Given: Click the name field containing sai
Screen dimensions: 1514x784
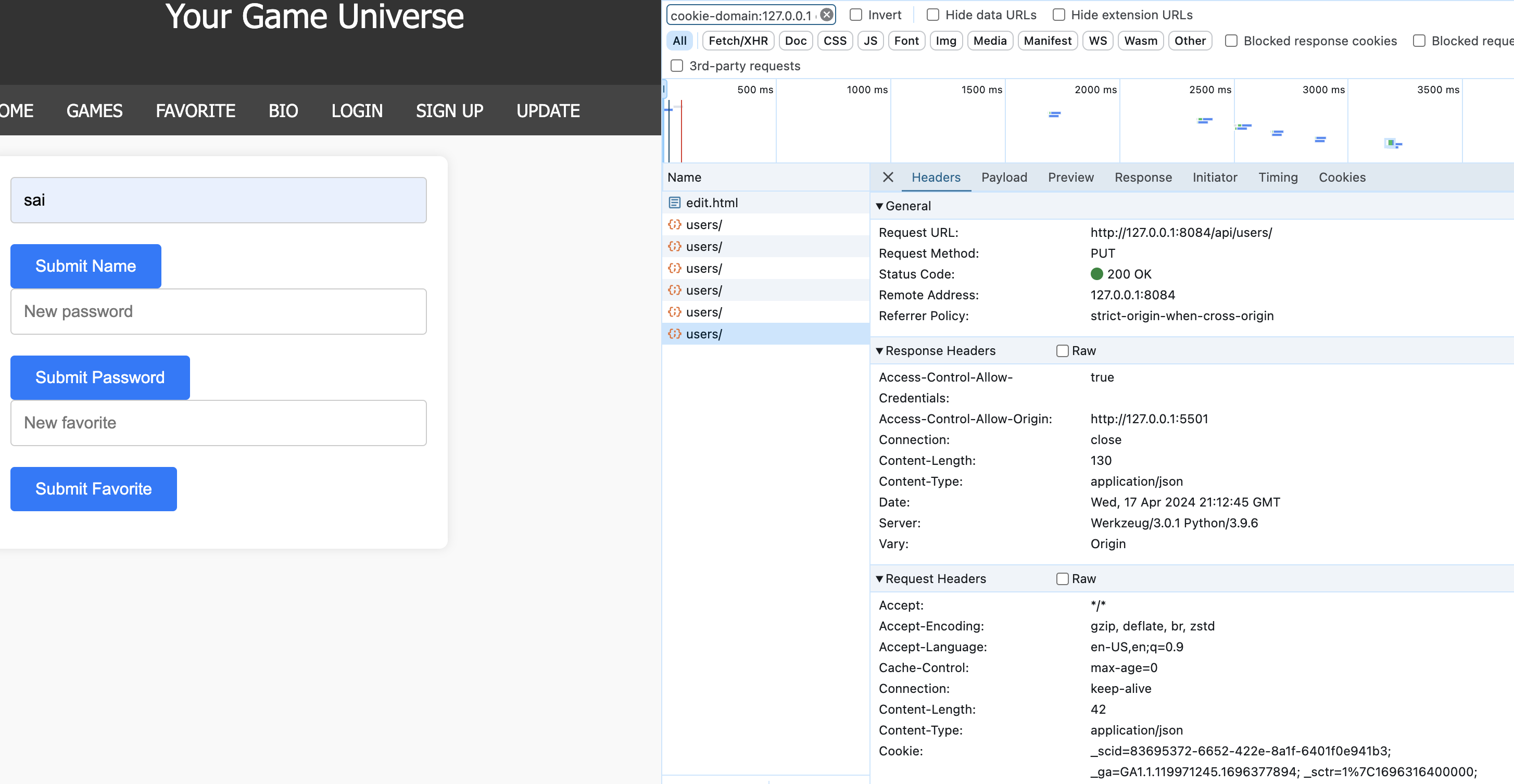Looking at the screenshot, I should pos(219,200).
